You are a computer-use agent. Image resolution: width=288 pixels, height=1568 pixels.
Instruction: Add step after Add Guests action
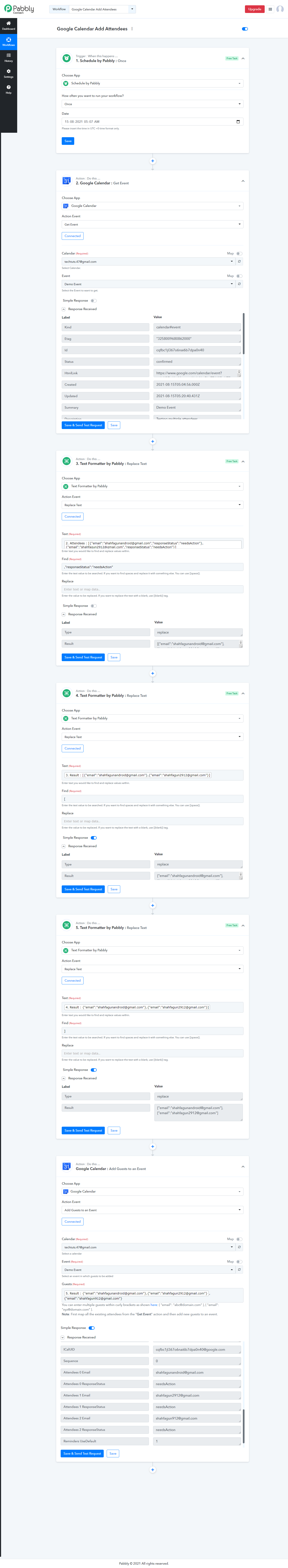152,1470
